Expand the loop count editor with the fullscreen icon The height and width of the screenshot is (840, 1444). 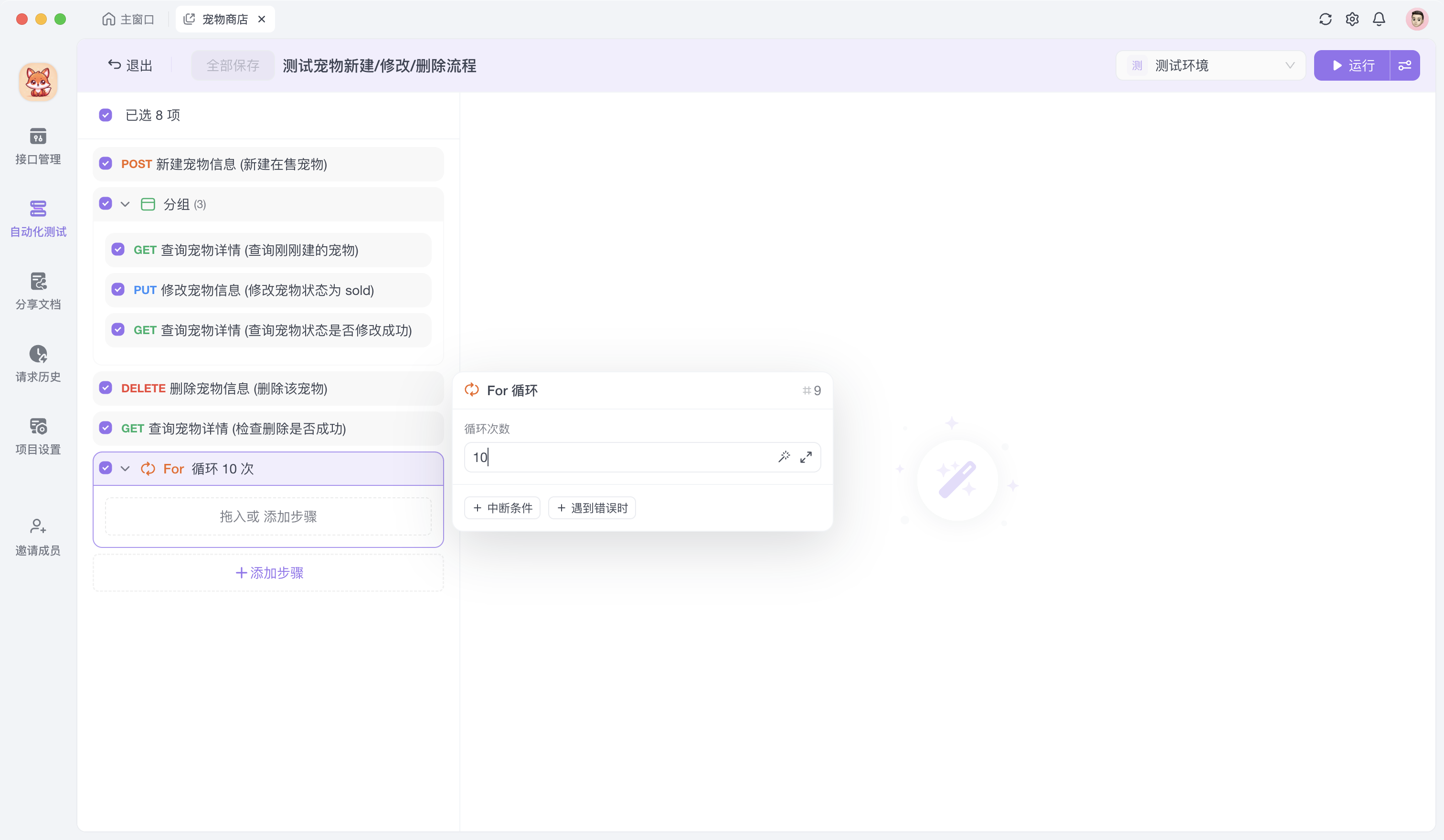[806, 457]
